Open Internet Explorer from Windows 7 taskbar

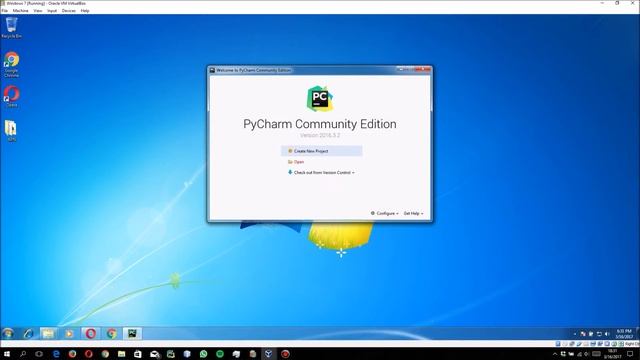(x=28, y=333)
